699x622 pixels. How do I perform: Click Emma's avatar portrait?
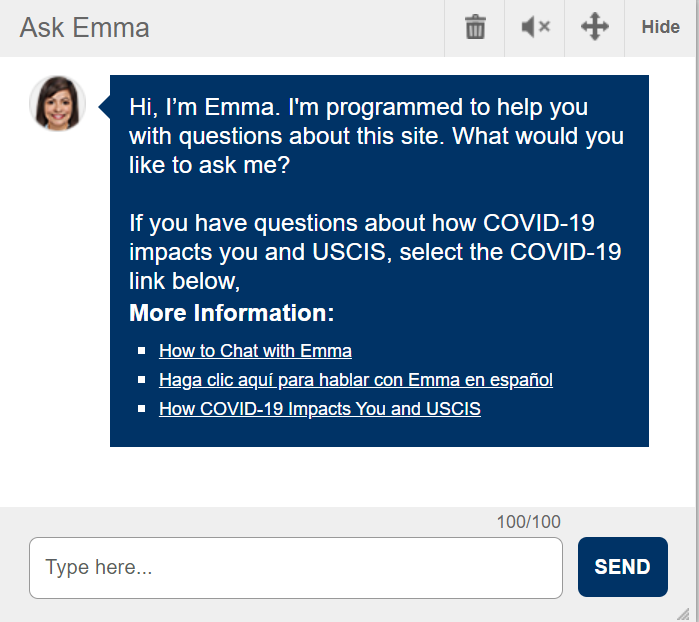(58, 103)
